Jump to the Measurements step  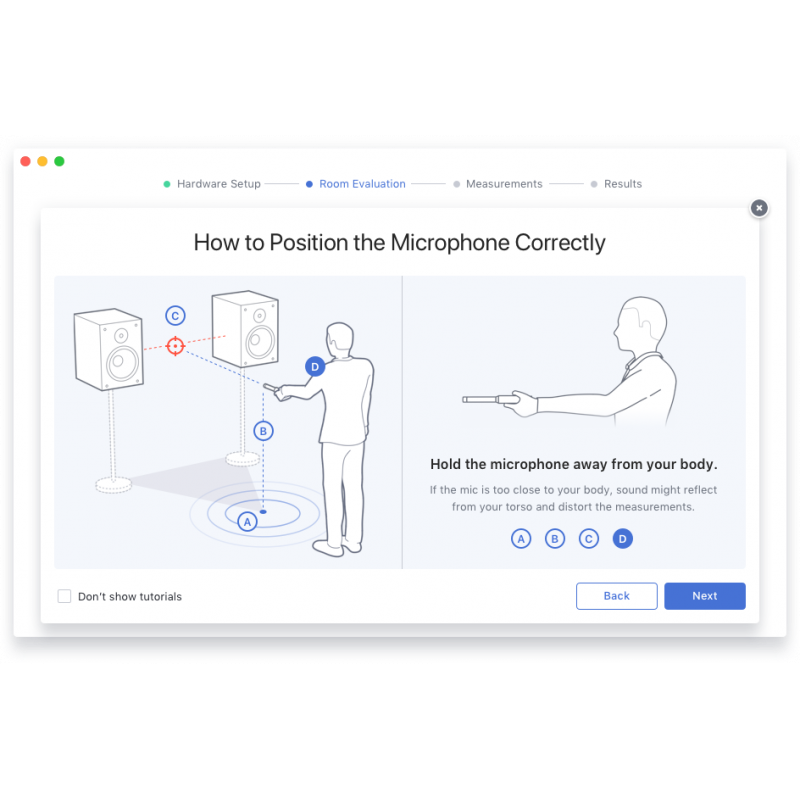[x=504, y=184]
